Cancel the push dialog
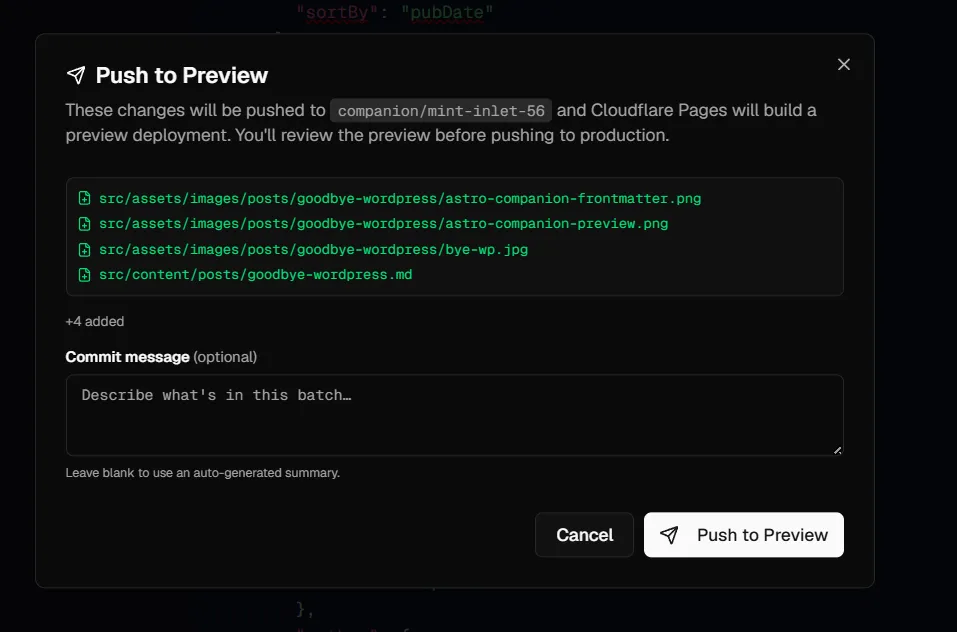Image resolution: width=957 pixels, height=632 pixels. click(584, 535)
